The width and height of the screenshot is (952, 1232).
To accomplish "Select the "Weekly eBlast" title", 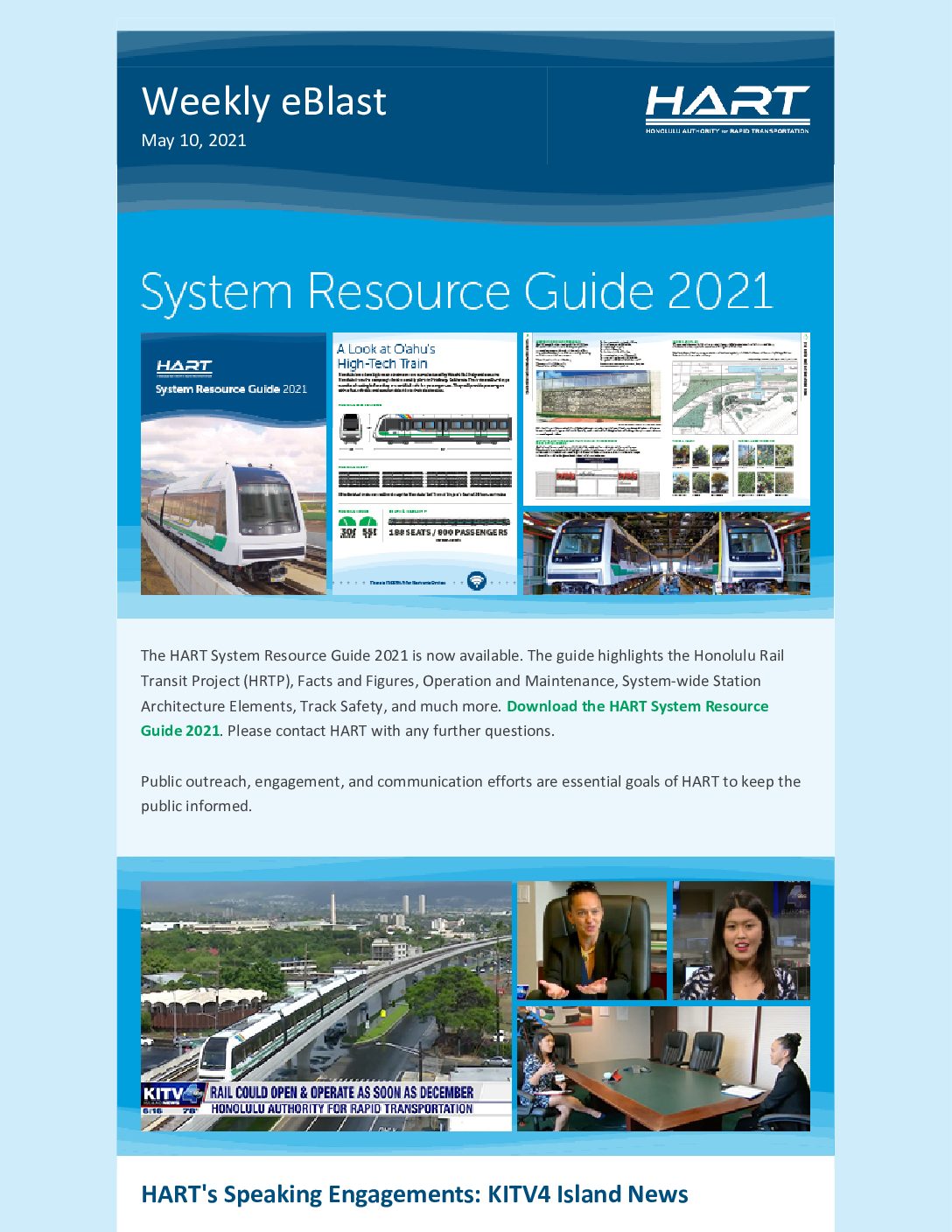I will (263, 101).
